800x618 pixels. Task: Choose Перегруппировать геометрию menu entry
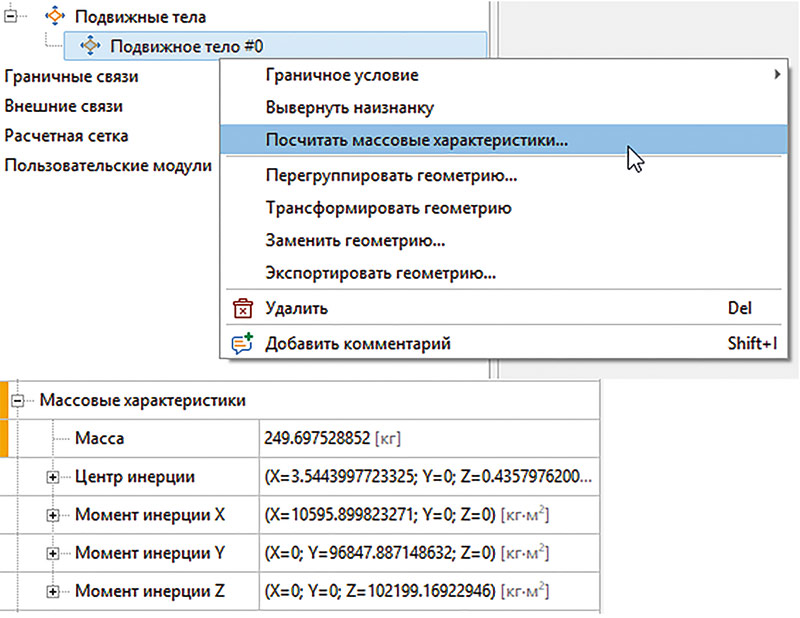point(391,177)
